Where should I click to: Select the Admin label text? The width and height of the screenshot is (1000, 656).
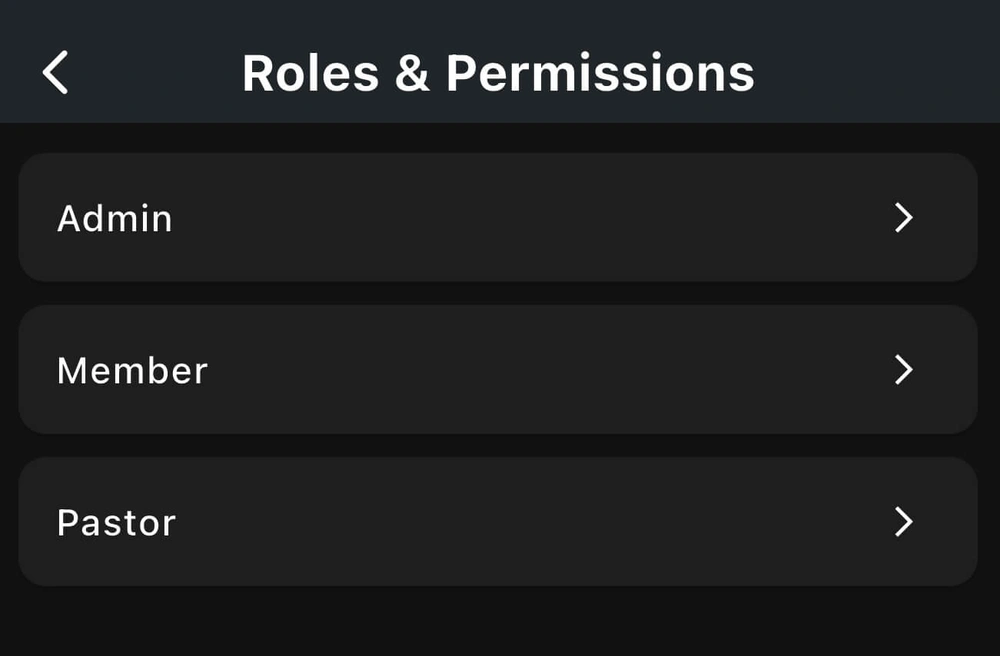click(115, 218)
